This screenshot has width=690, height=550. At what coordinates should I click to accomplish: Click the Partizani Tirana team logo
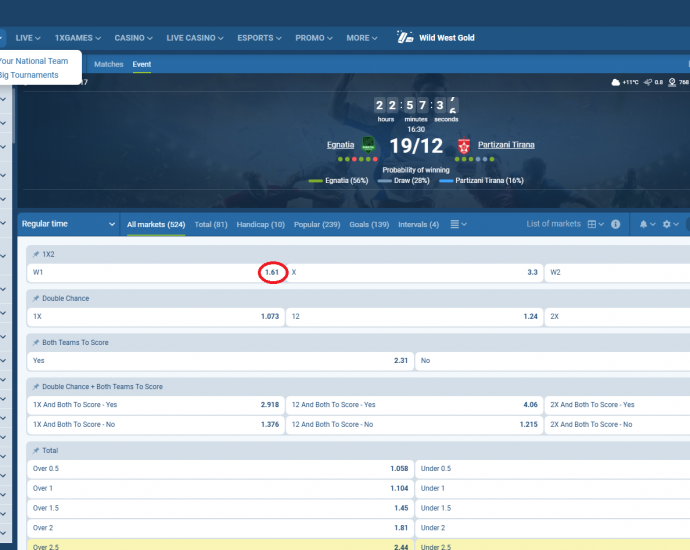(x=464, y=145)
